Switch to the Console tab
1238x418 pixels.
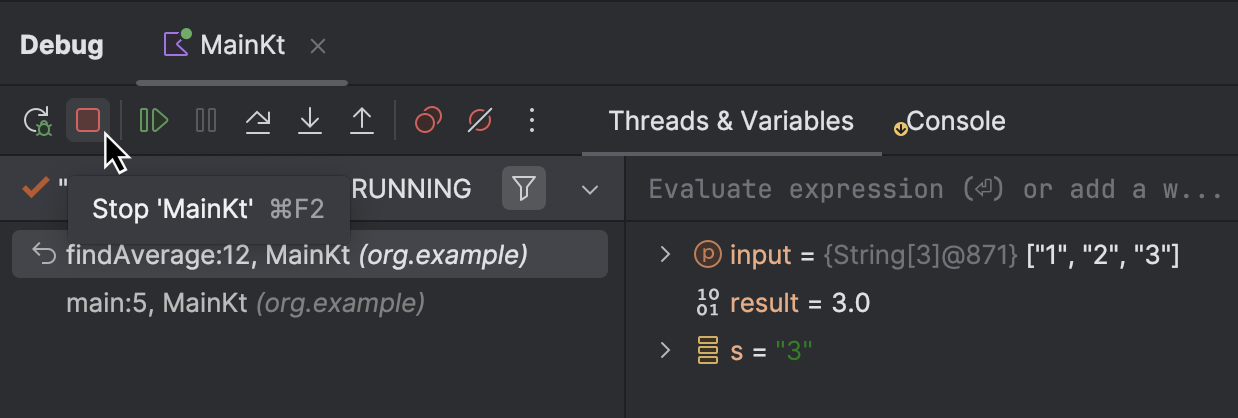955,122
